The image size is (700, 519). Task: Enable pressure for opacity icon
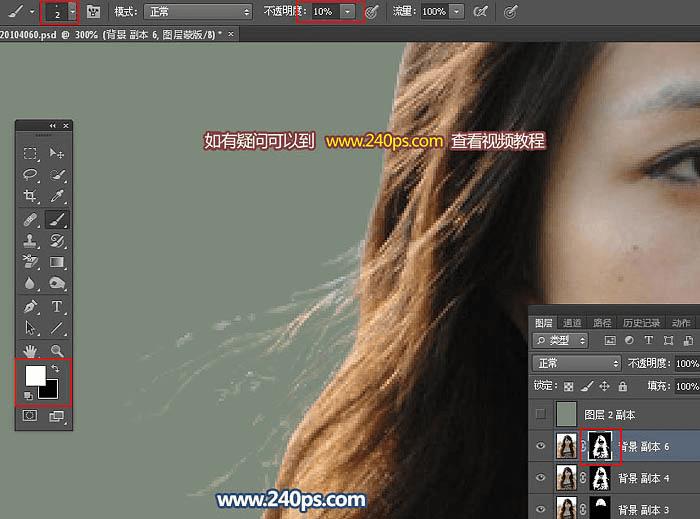click(x=371, y=12)
